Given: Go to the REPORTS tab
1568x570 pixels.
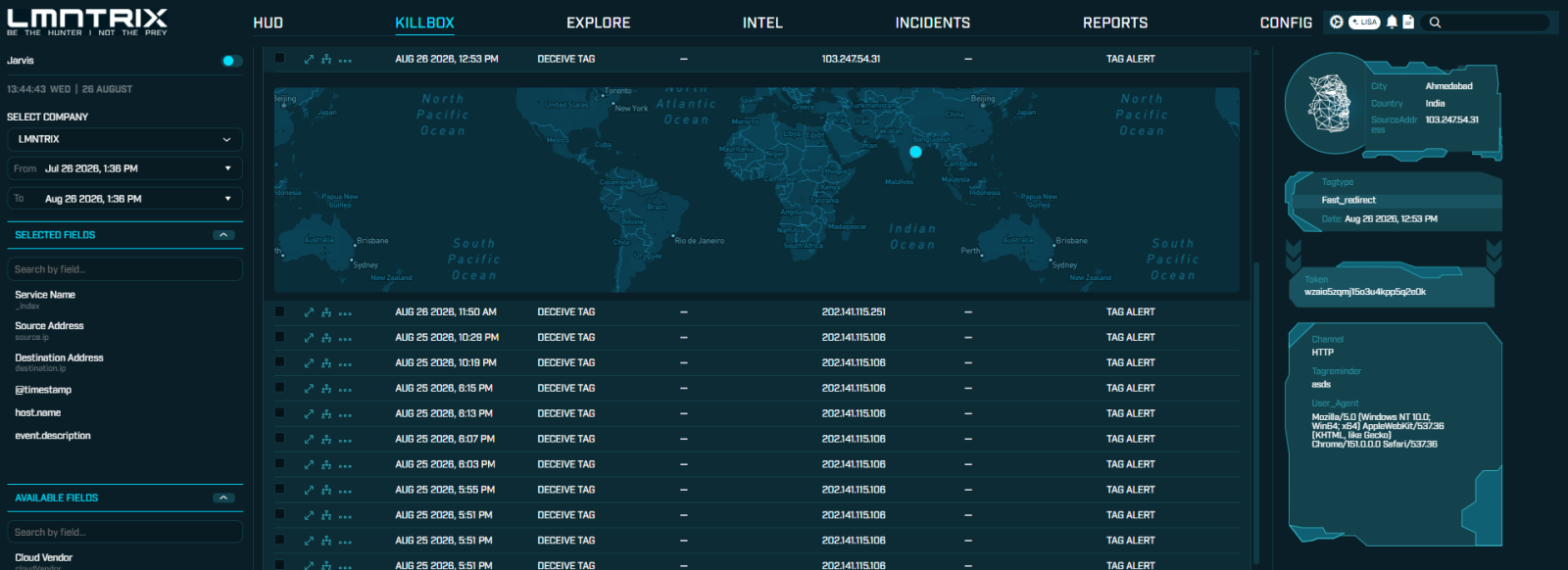Looking at the screenshot, I should [x=1115, y=23].
